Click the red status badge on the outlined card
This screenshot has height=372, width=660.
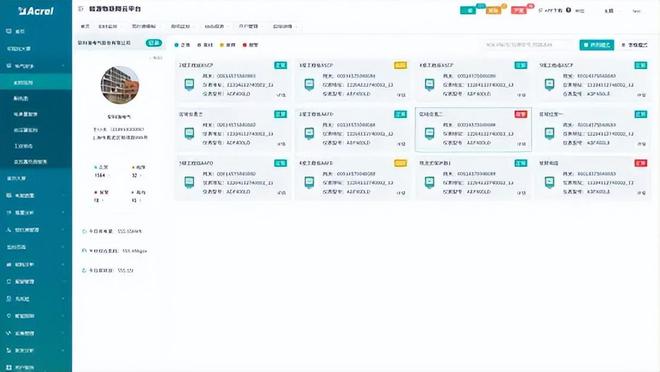[x=521, y=114]
